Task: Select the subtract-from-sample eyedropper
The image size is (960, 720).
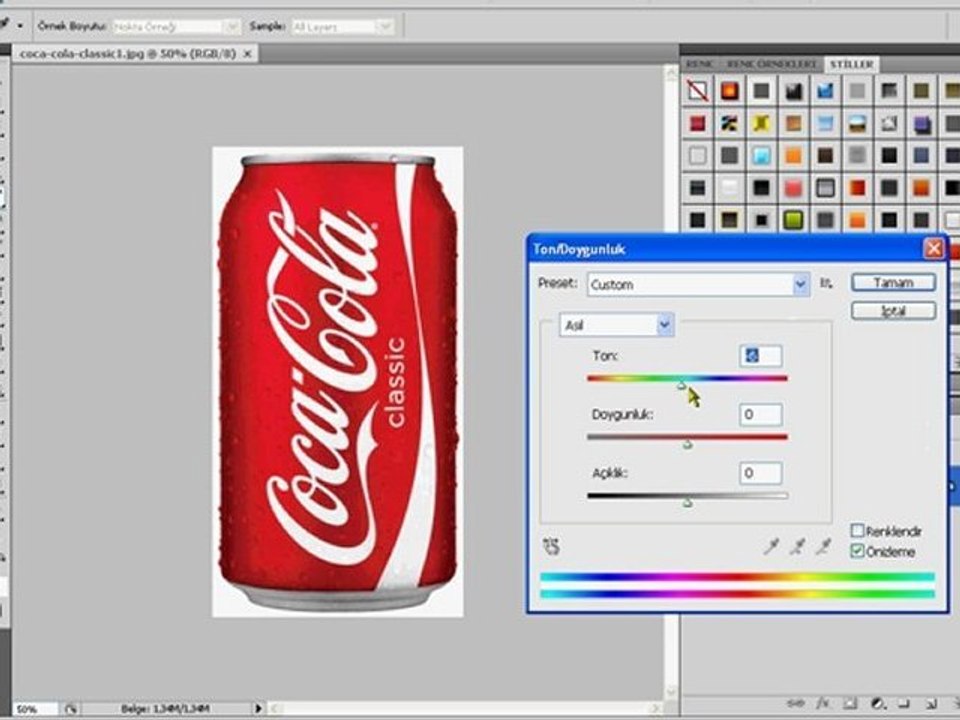Action: pos(824,546)
